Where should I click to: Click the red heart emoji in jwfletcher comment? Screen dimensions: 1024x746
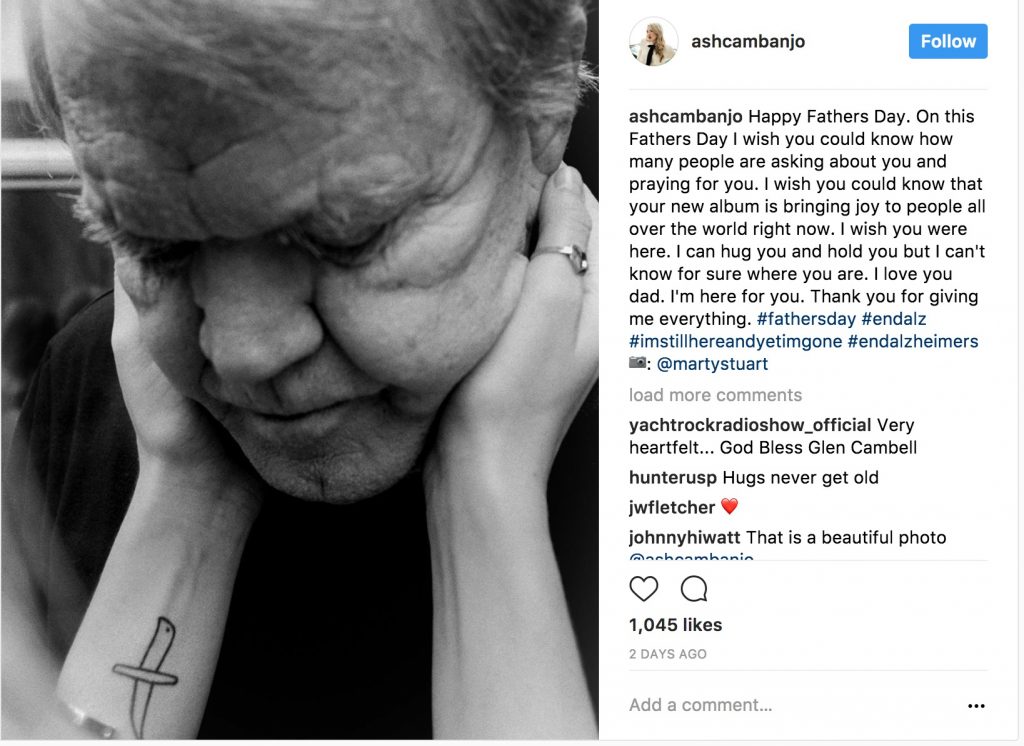tap(729, 506)
